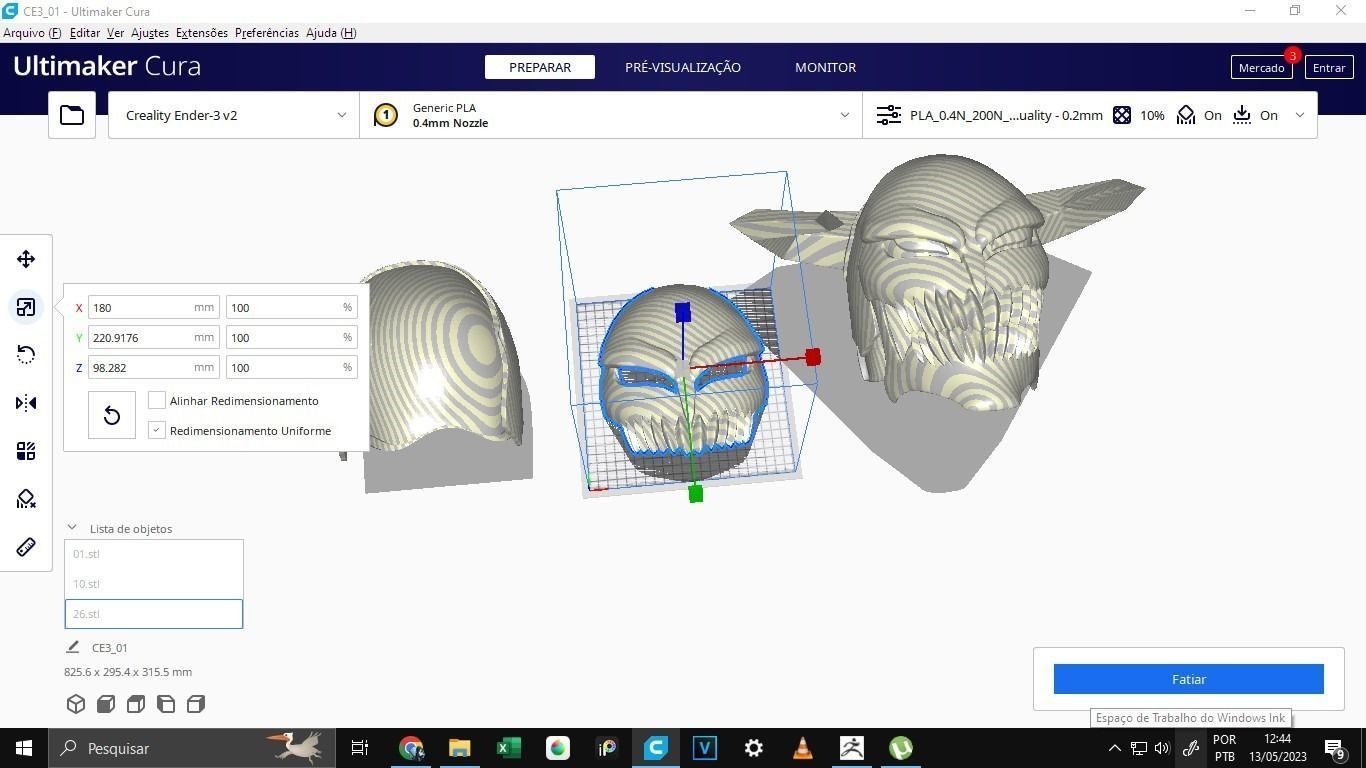Screen dimensions: 1366x768
Task: Click green Y-axis scale handle
Action: (x=696, y=494)
